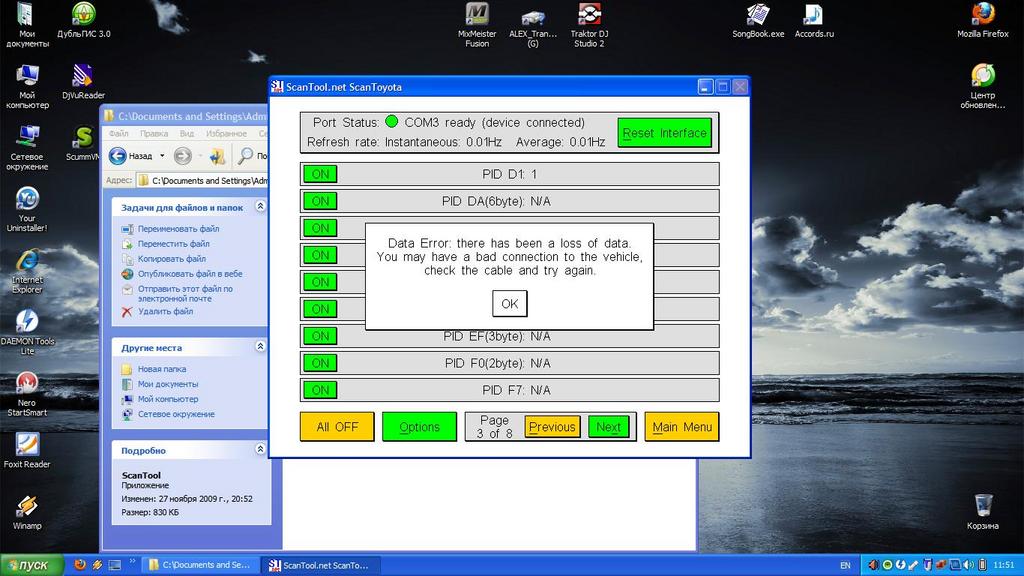Open Мои документы desktop icon
Viewport: 1024px width, 576px height.
click(27, 25)
